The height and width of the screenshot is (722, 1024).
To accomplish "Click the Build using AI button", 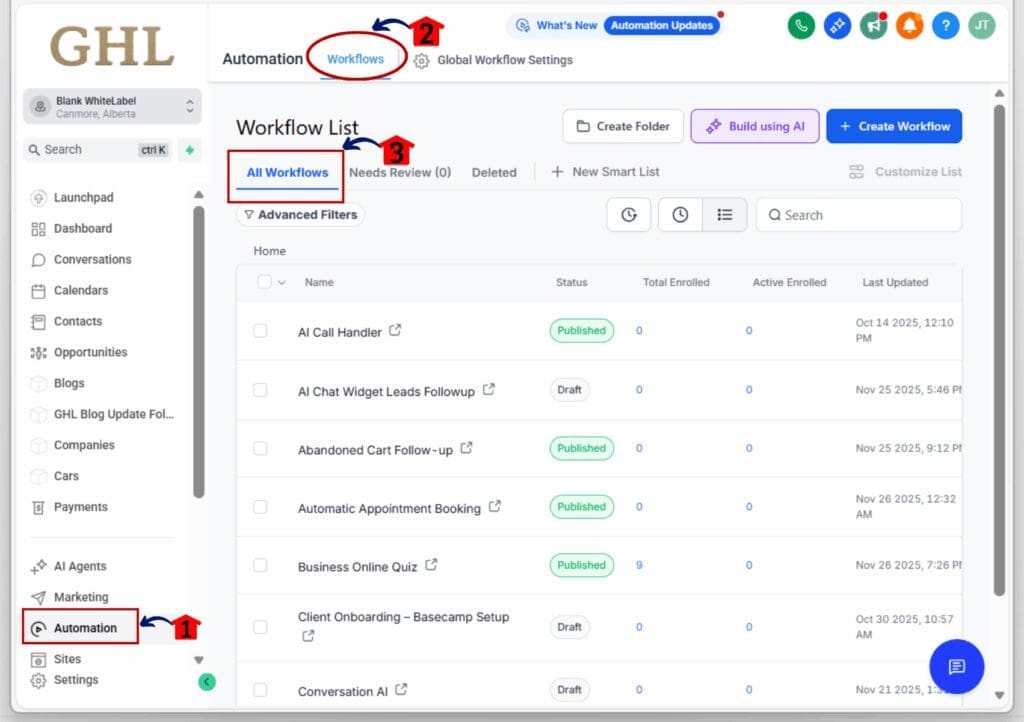I will [x=755, y=127].
